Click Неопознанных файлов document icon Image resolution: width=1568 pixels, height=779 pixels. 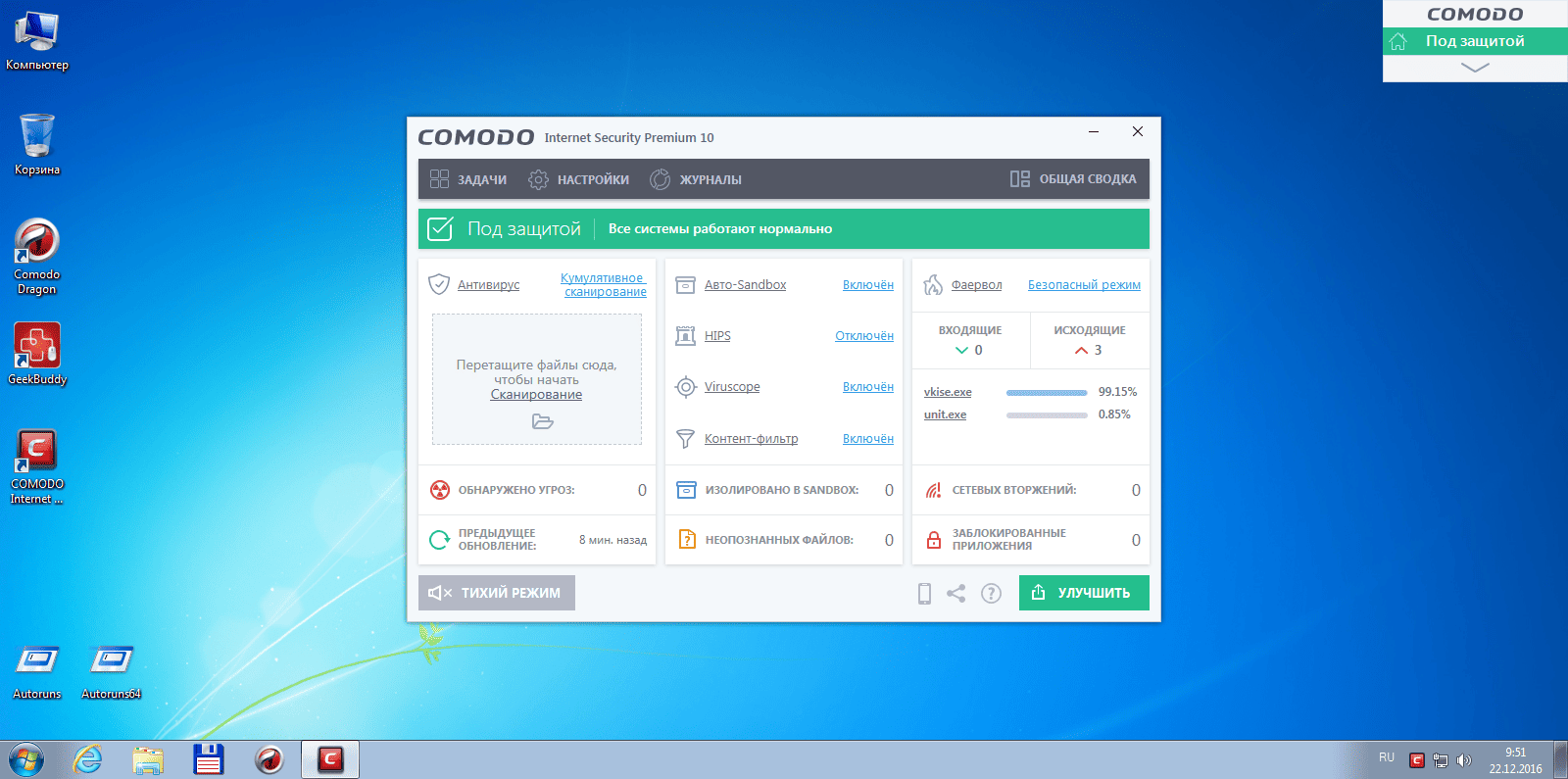point(687,540)
